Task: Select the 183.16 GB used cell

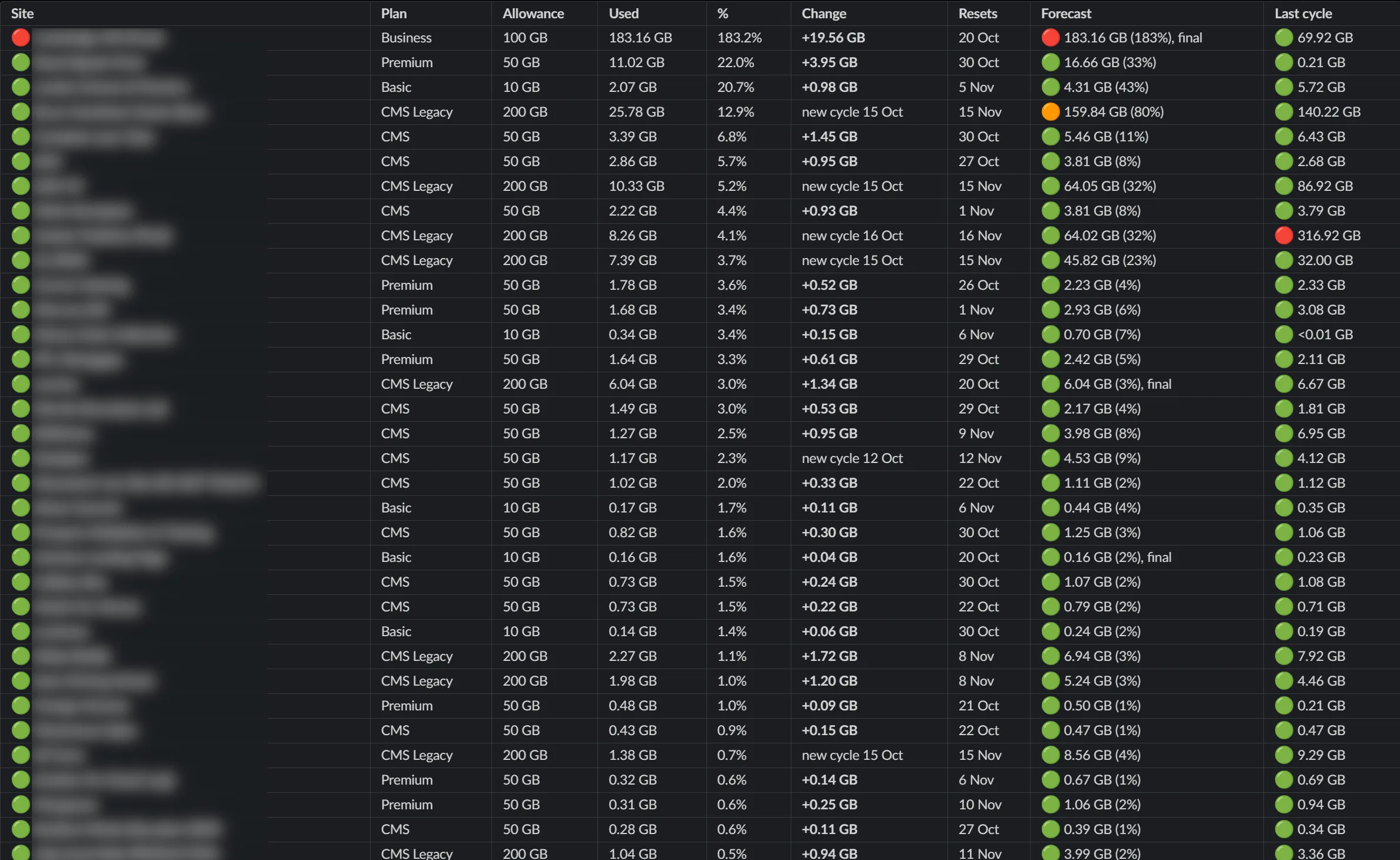Action: click(640, 38)
